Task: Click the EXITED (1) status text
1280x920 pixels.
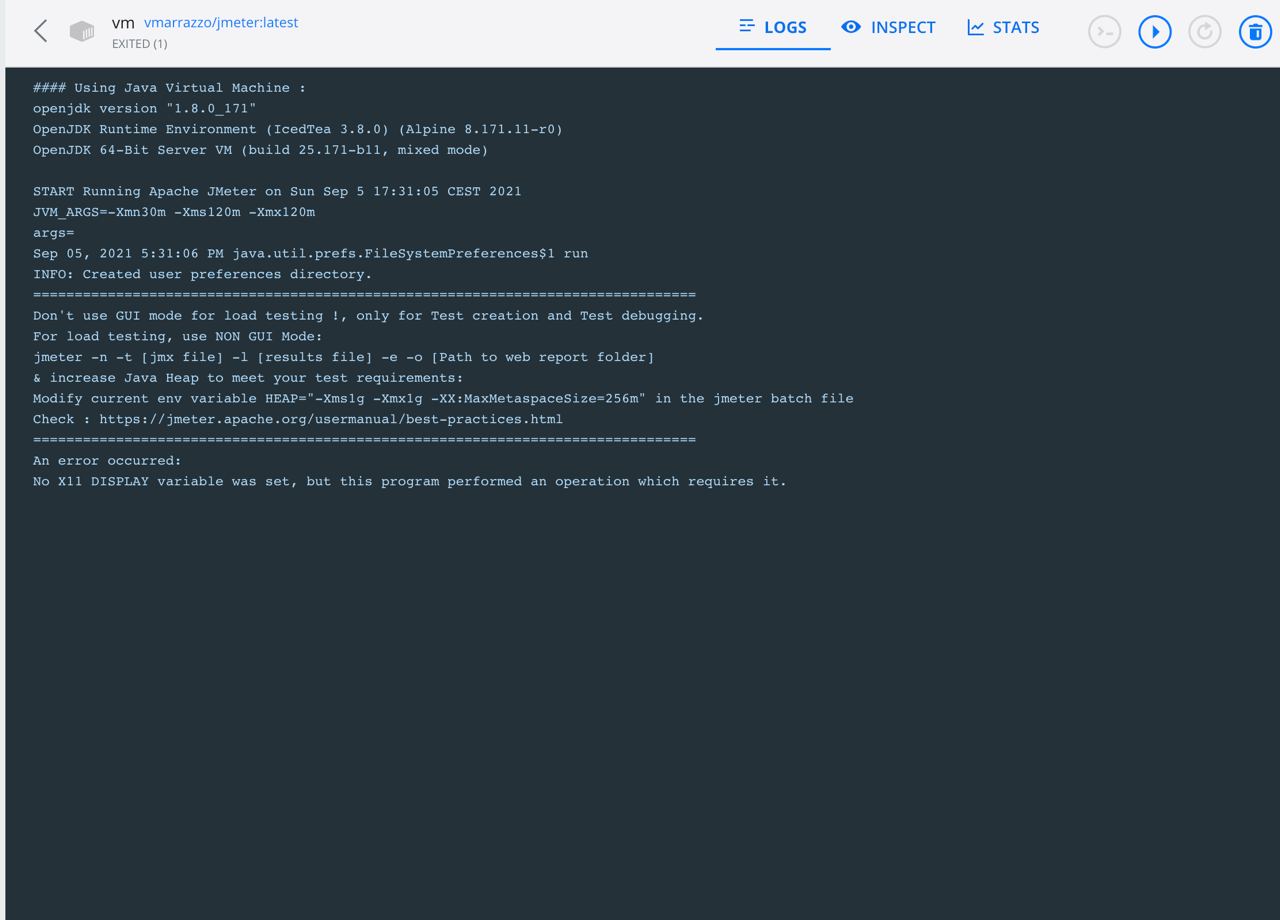Action: [x=140, y=44]
